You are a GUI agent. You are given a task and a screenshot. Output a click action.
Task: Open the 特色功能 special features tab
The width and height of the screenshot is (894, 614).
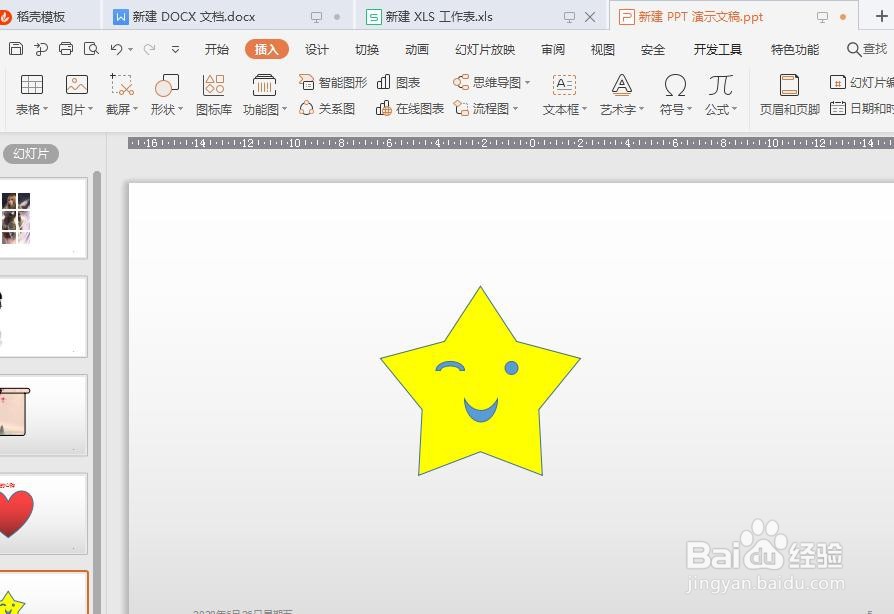[x=795, y=50]
